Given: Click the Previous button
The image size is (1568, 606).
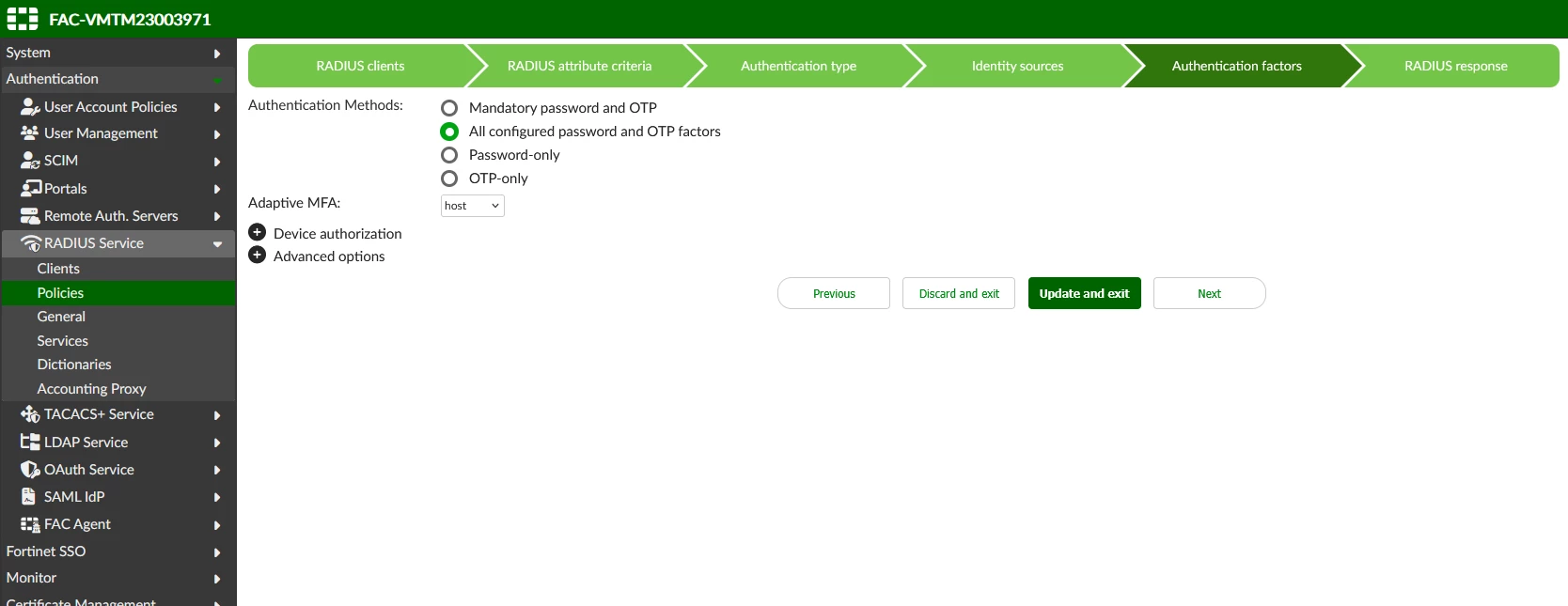Looking at the screenshot, I should coord(834,293).
